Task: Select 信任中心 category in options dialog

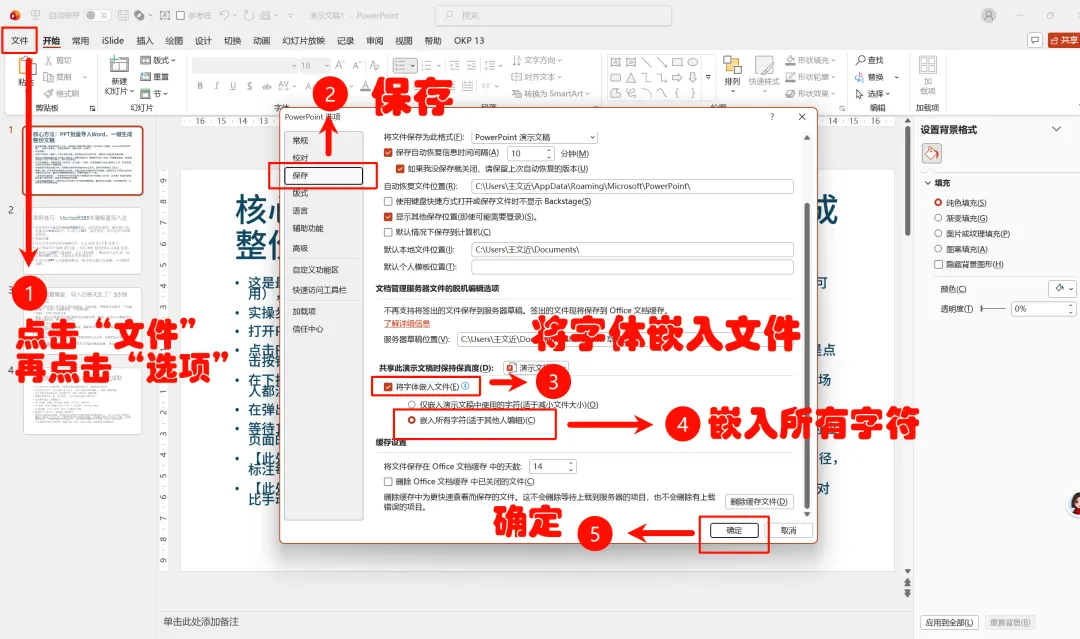Action: coord(308,329)
